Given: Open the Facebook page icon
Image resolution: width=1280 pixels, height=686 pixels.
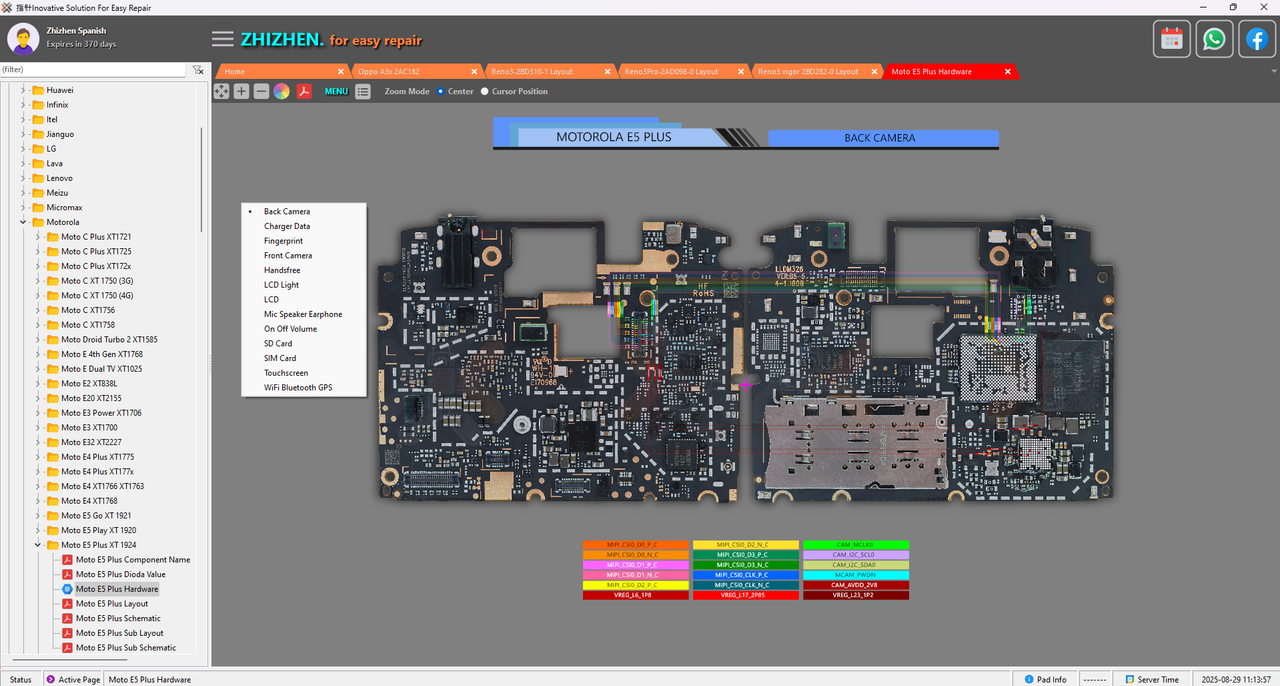Looking at the screenshot, I should pos(1256,39).
